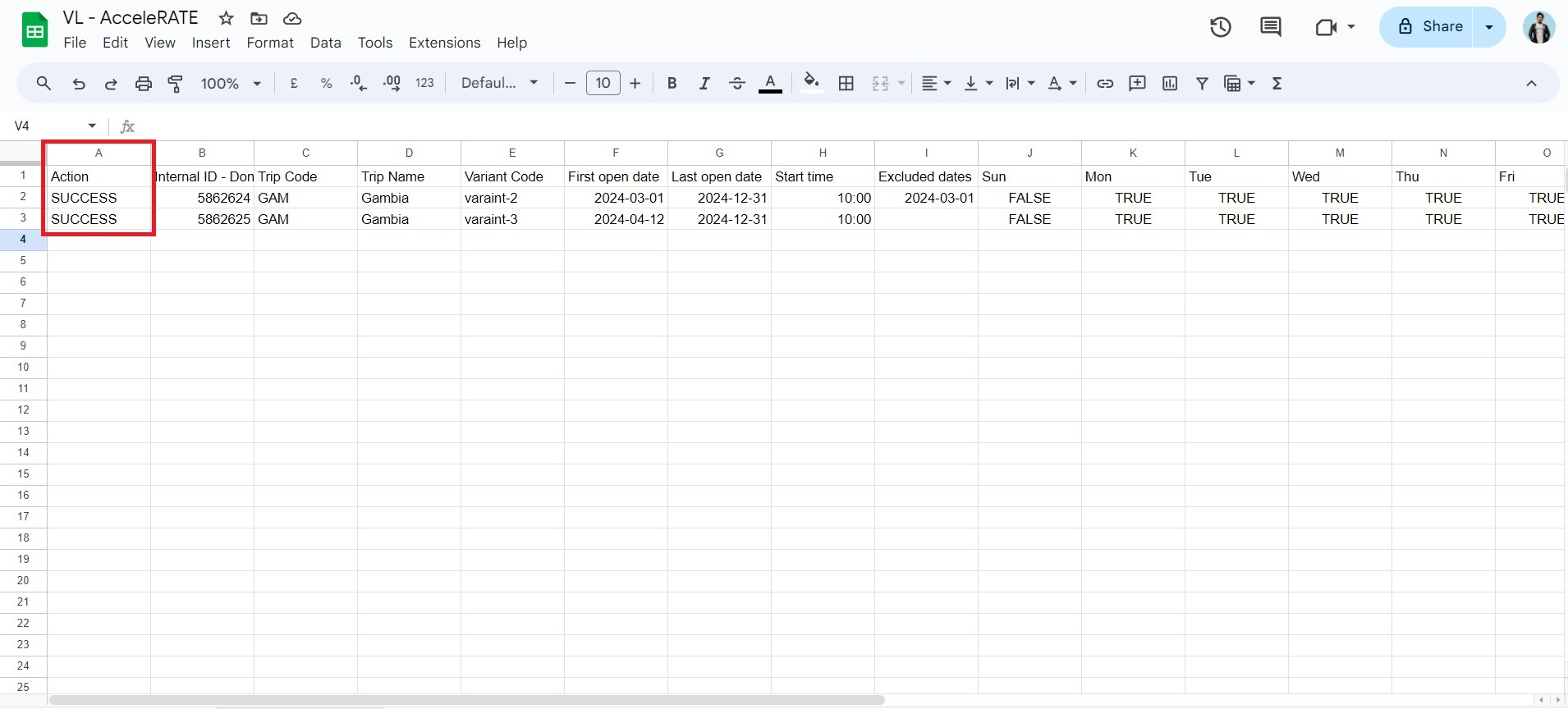Toggle strikethrough formatting
1568x709 pixels.
pos(736,84)
